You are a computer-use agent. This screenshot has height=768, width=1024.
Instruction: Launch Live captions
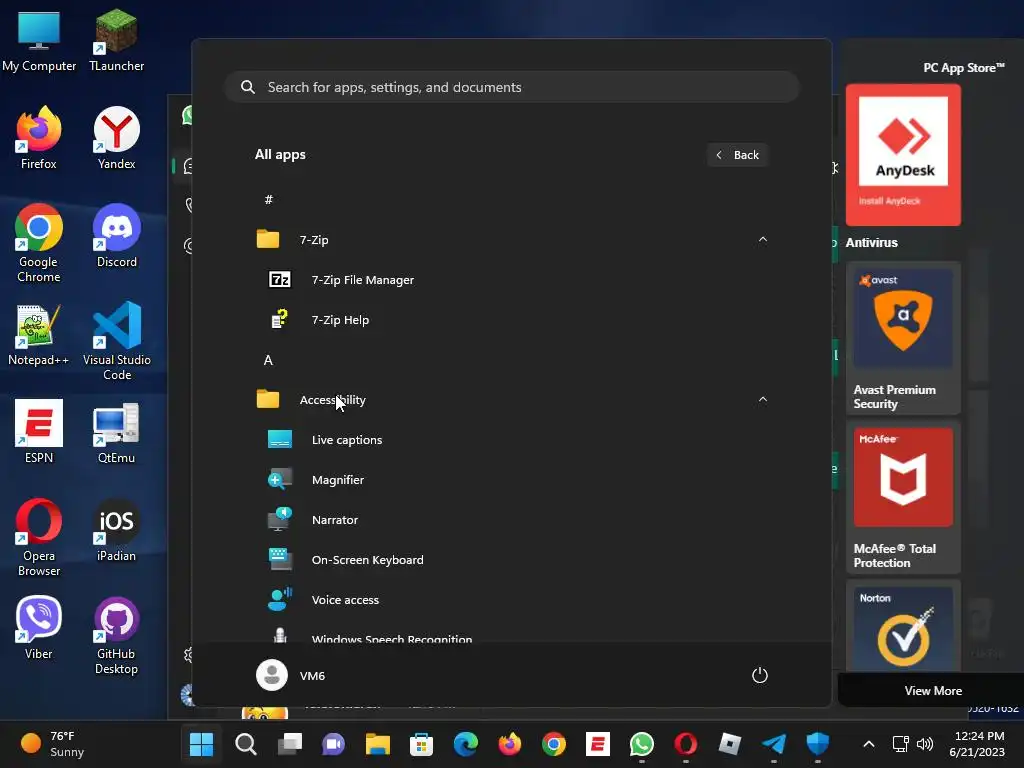(x=511, y=440)
